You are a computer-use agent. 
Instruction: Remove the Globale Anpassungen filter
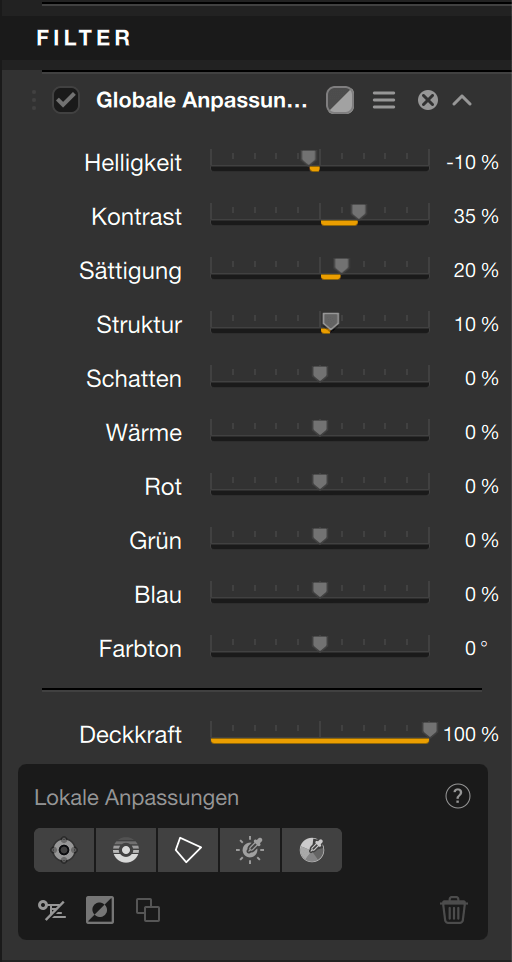[x=428, y=100]
